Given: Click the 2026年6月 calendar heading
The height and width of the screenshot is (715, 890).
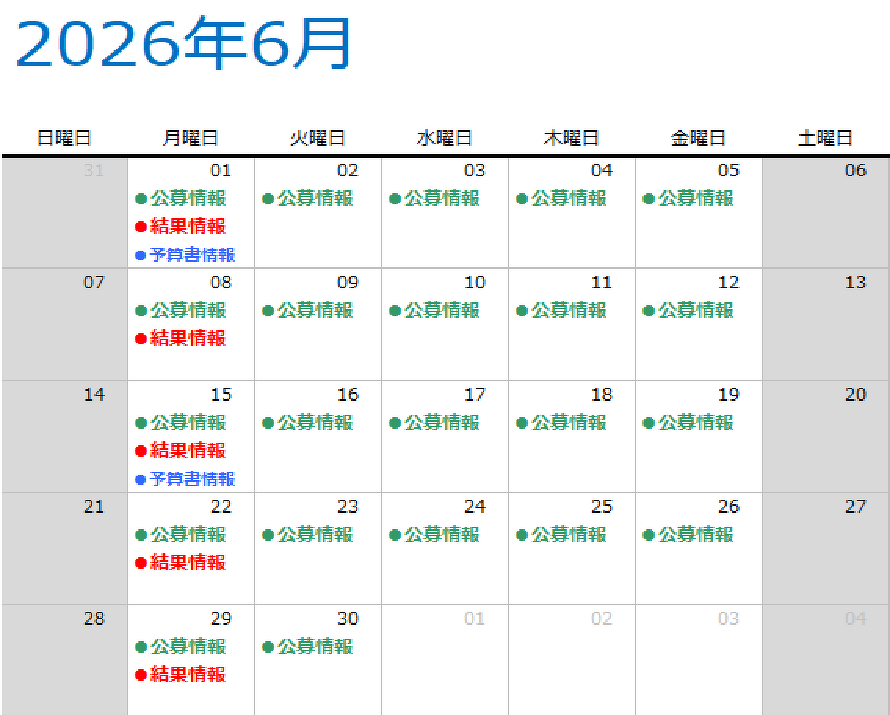Looking at the screenshot, I should tap(183, 44).
